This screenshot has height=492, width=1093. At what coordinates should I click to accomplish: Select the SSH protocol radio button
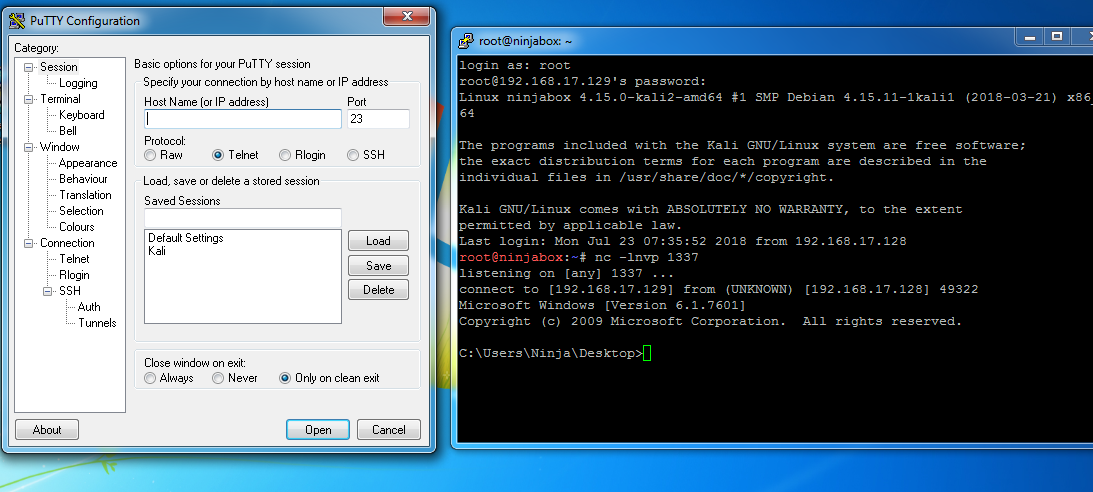pyautogui.click(x=353, y=155)
